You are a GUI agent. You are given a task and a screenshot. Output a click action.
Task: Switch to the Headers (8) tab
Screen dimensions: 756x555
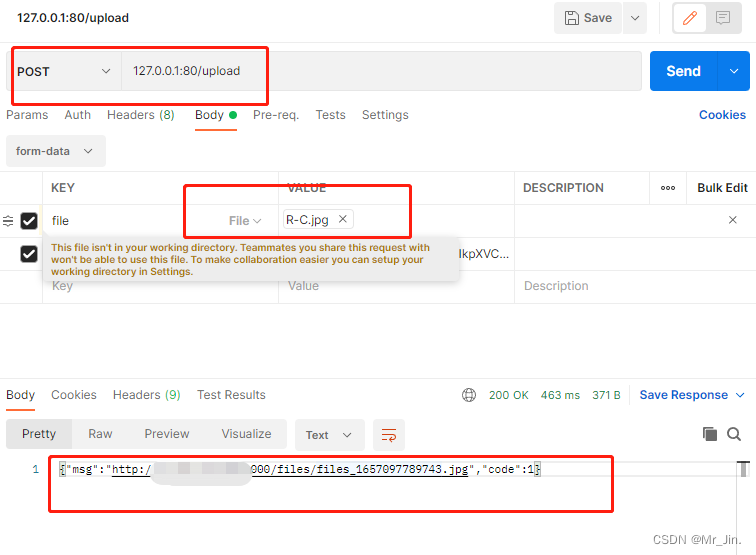point(140,115)
